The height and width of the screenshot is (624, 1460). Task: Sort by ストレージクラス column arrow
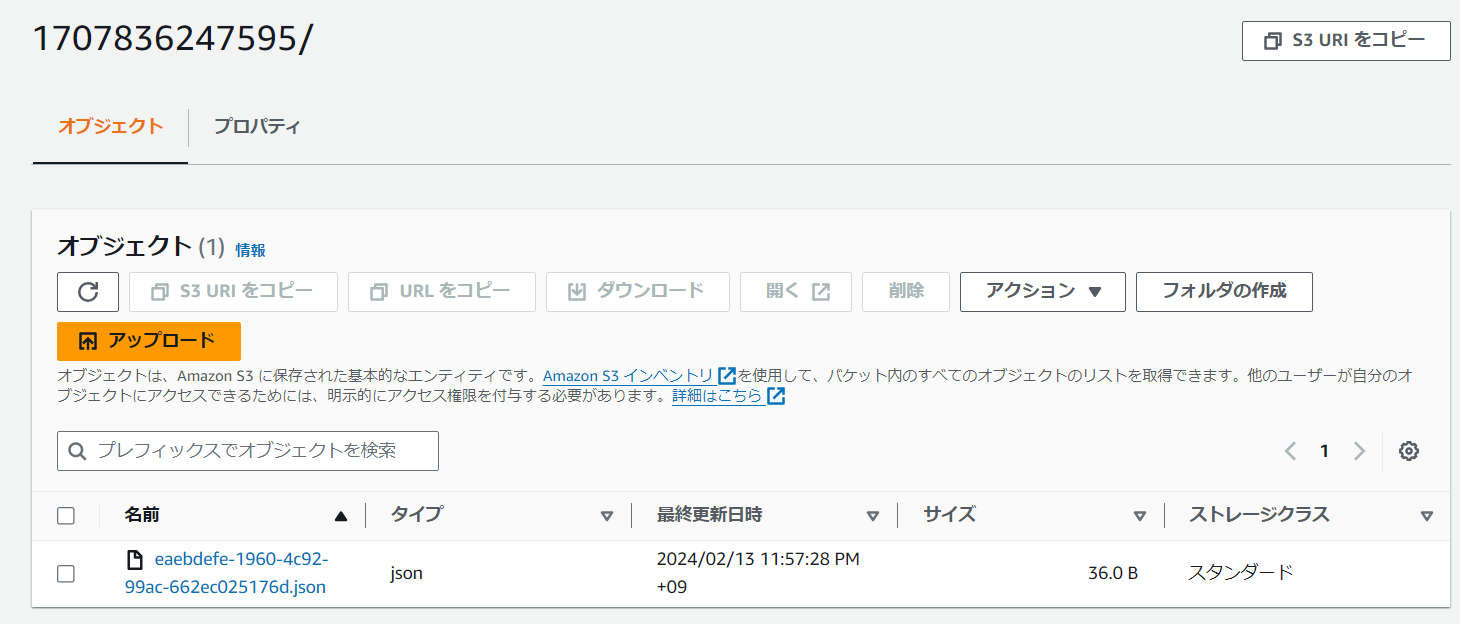tap(1426, 516)
